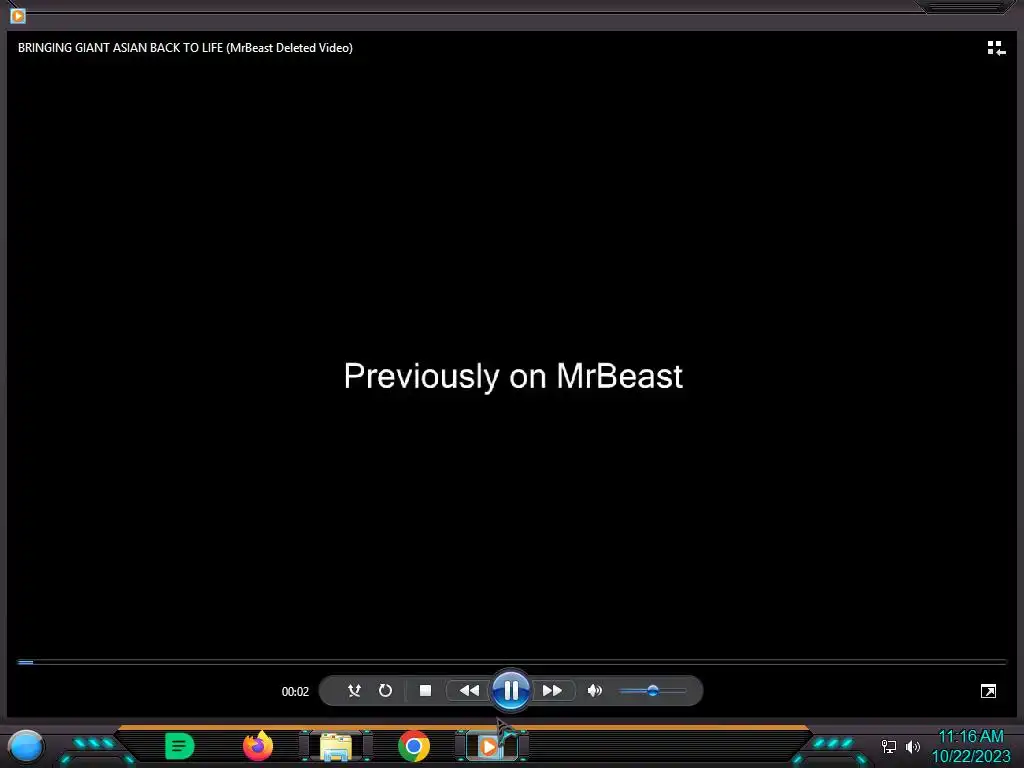Skip to the next track (fast forward)

pos(552,690)
